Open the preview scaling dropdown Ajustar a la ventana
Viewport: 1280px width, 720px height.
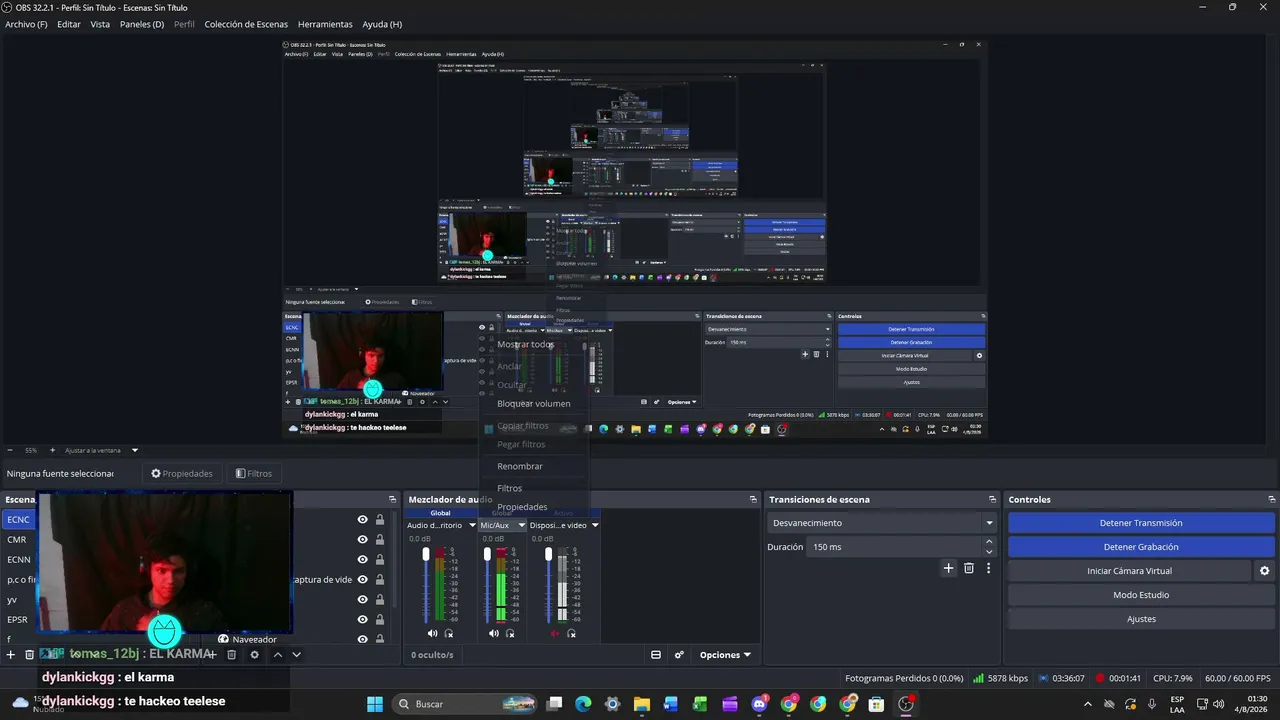(101, 450)
